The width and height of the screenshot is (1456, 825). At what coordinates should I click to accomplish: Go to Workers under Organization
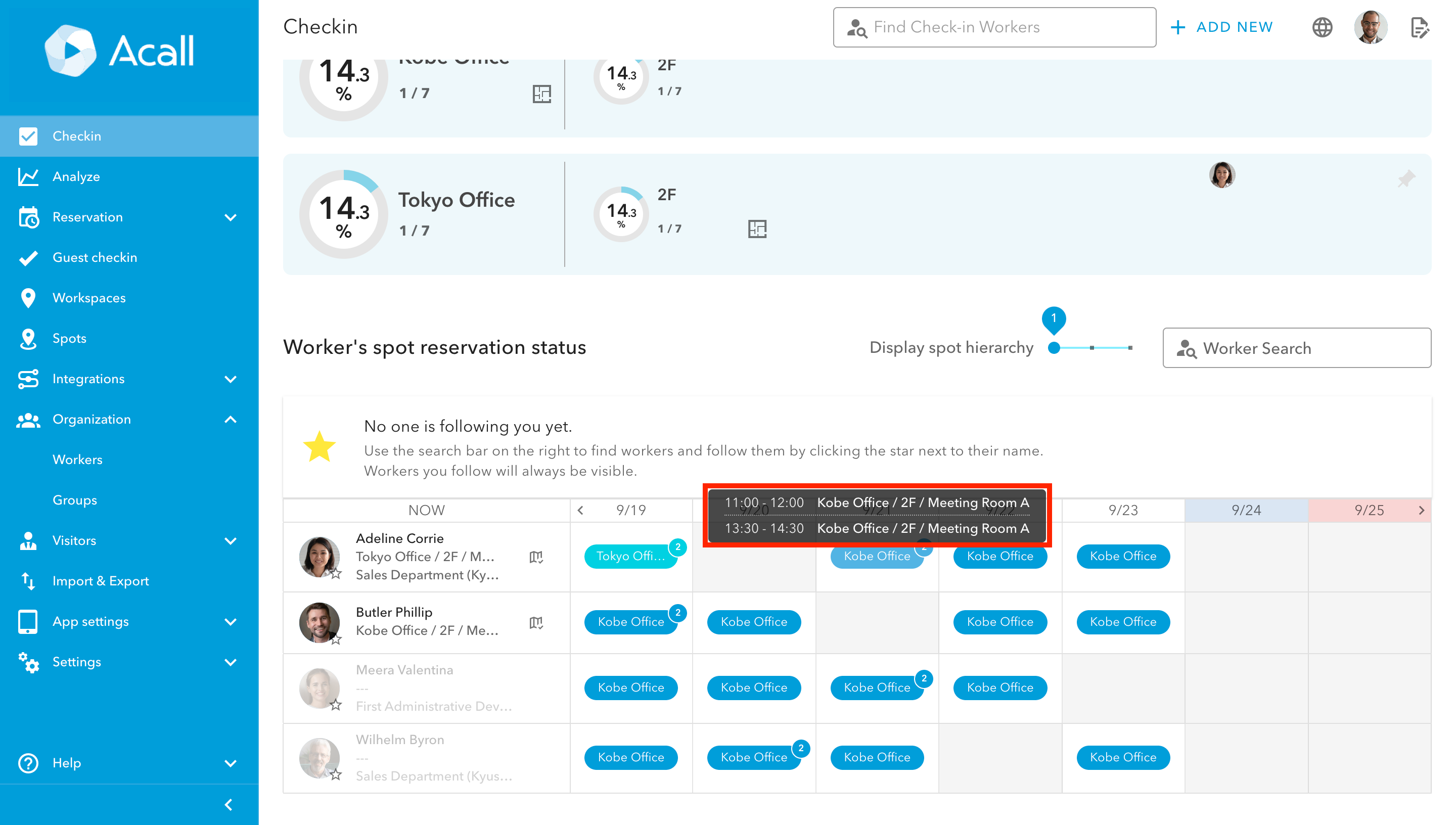(x=78, y=460)
